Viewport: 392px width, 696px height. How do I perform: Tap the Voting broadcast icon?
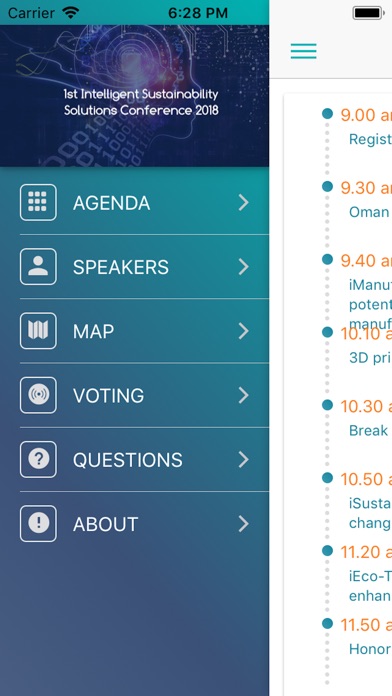pyautogui.click(x=38, y=395)
